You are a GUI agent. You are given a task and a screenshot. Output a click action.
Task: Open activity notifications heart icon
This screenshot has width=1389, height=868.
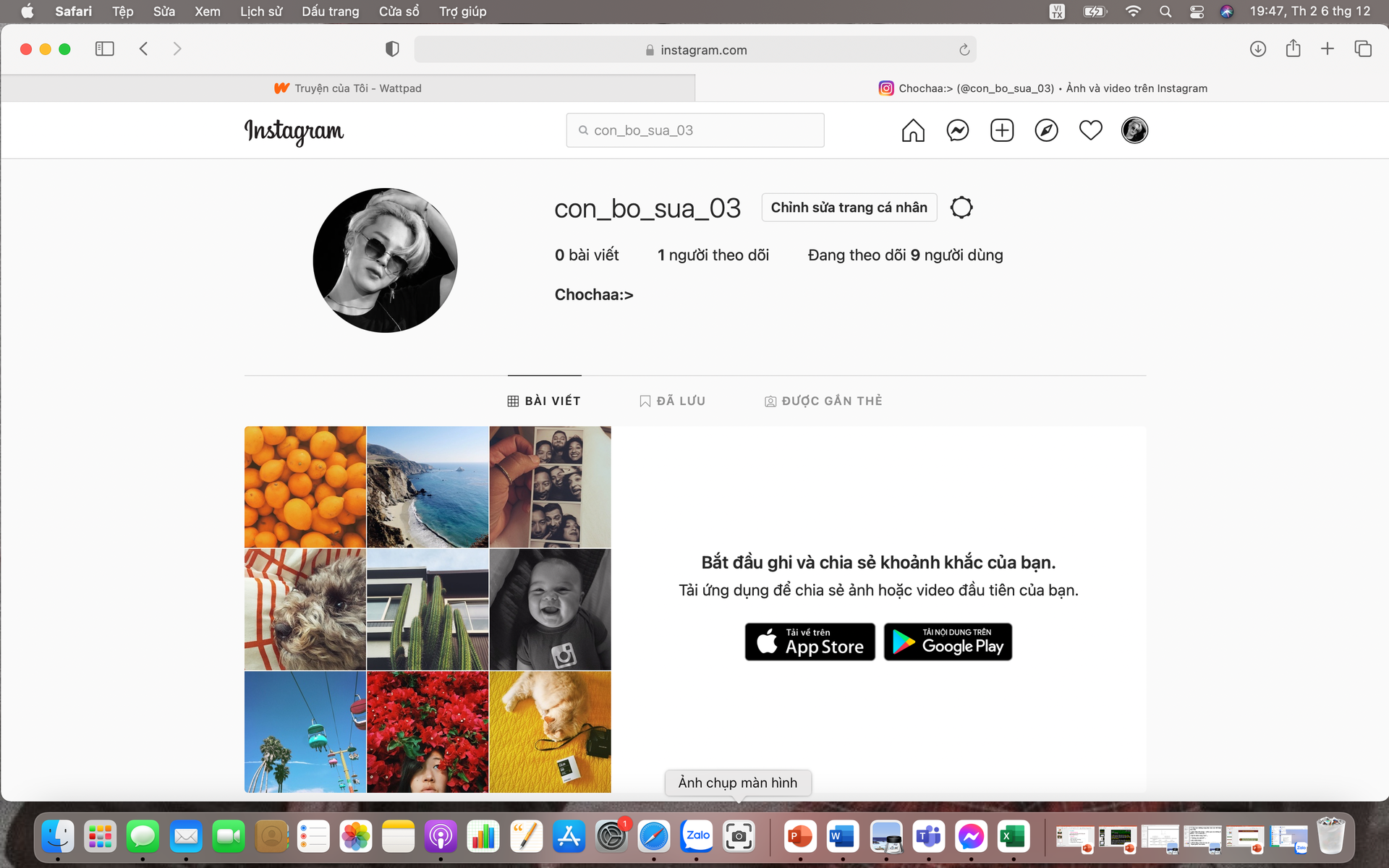(1090, 130)
